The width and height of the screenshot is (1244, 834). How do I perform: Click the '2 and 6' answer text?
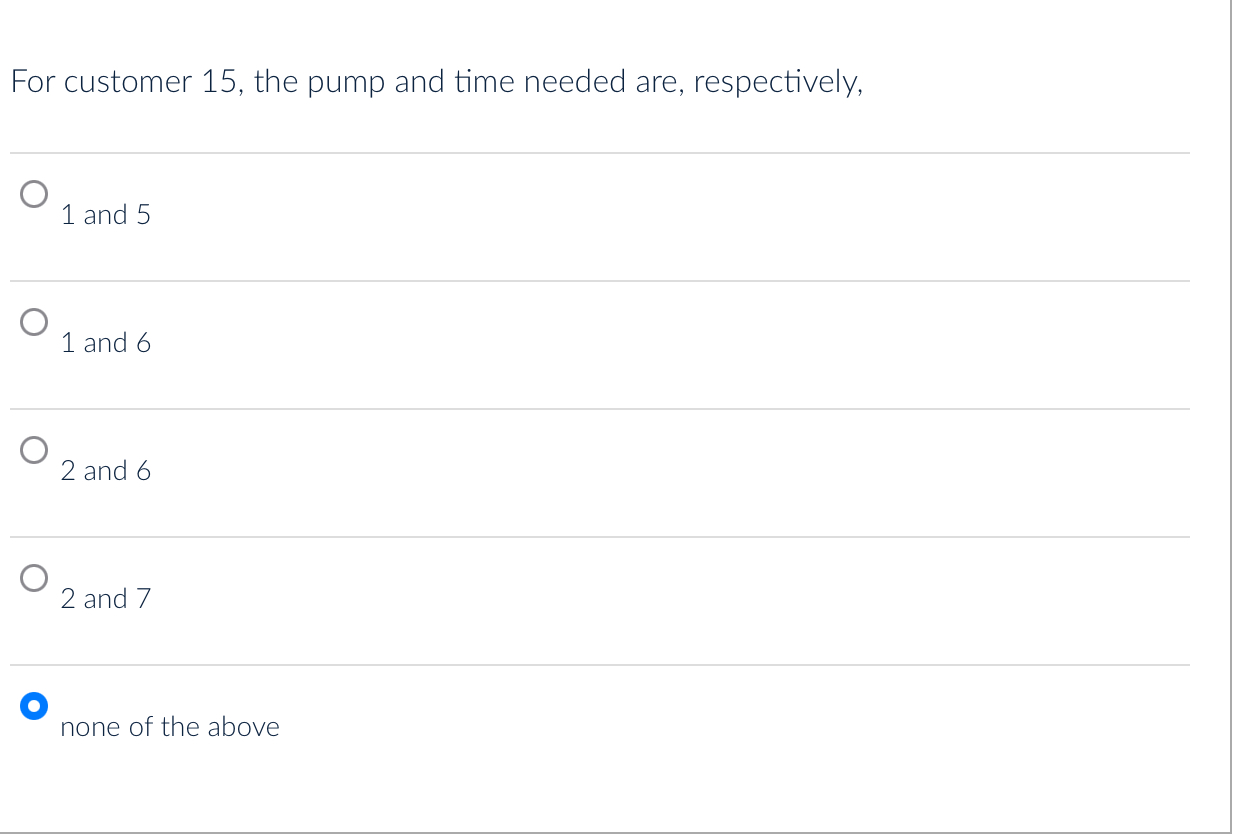pos(105,470)
